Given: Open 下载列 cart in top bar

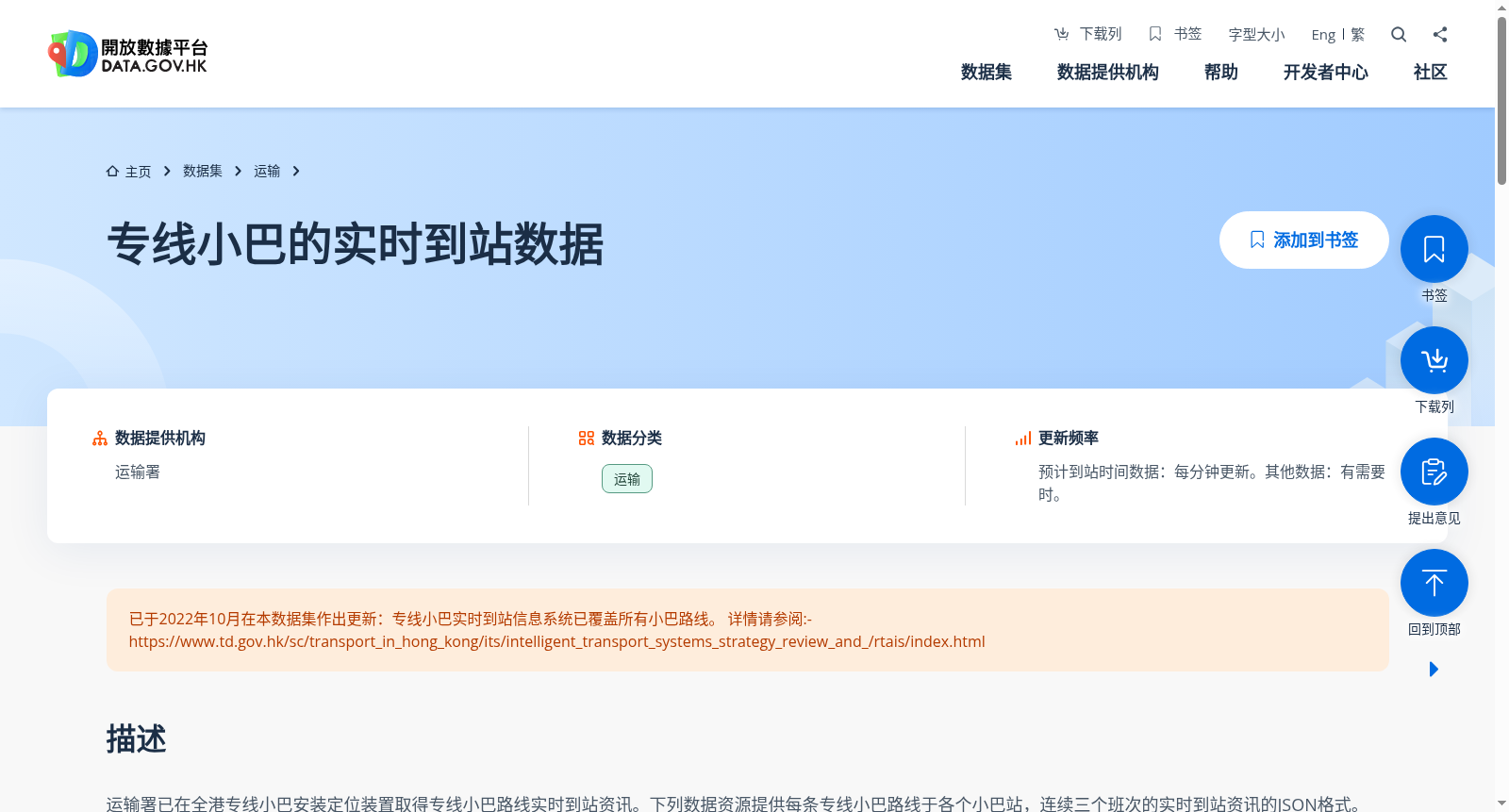Looking at the screenshot, I should pyautogui.click(x=1087, y=34).
